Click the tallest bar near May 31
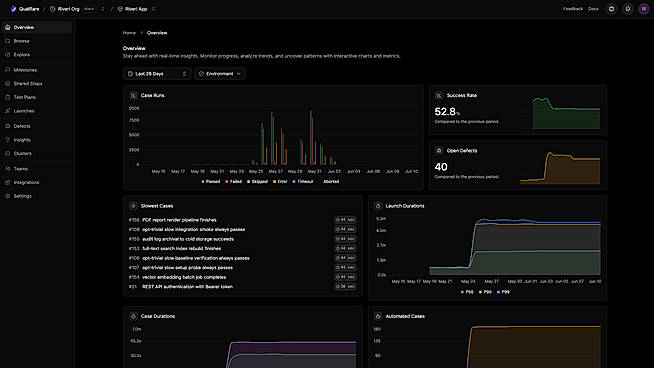Screen dimensions: 654x368 [311, 138]
